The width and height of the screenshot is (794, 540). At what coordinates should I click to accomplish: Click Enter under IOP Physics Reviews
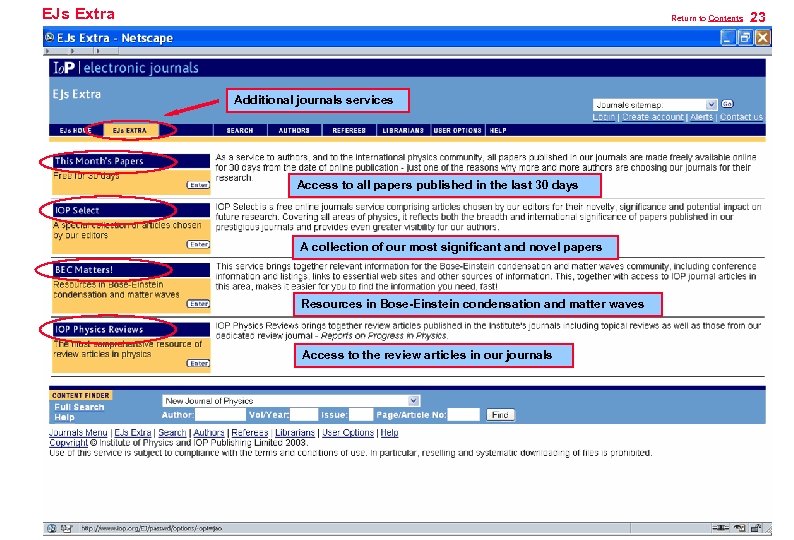(x=198, y=363)
